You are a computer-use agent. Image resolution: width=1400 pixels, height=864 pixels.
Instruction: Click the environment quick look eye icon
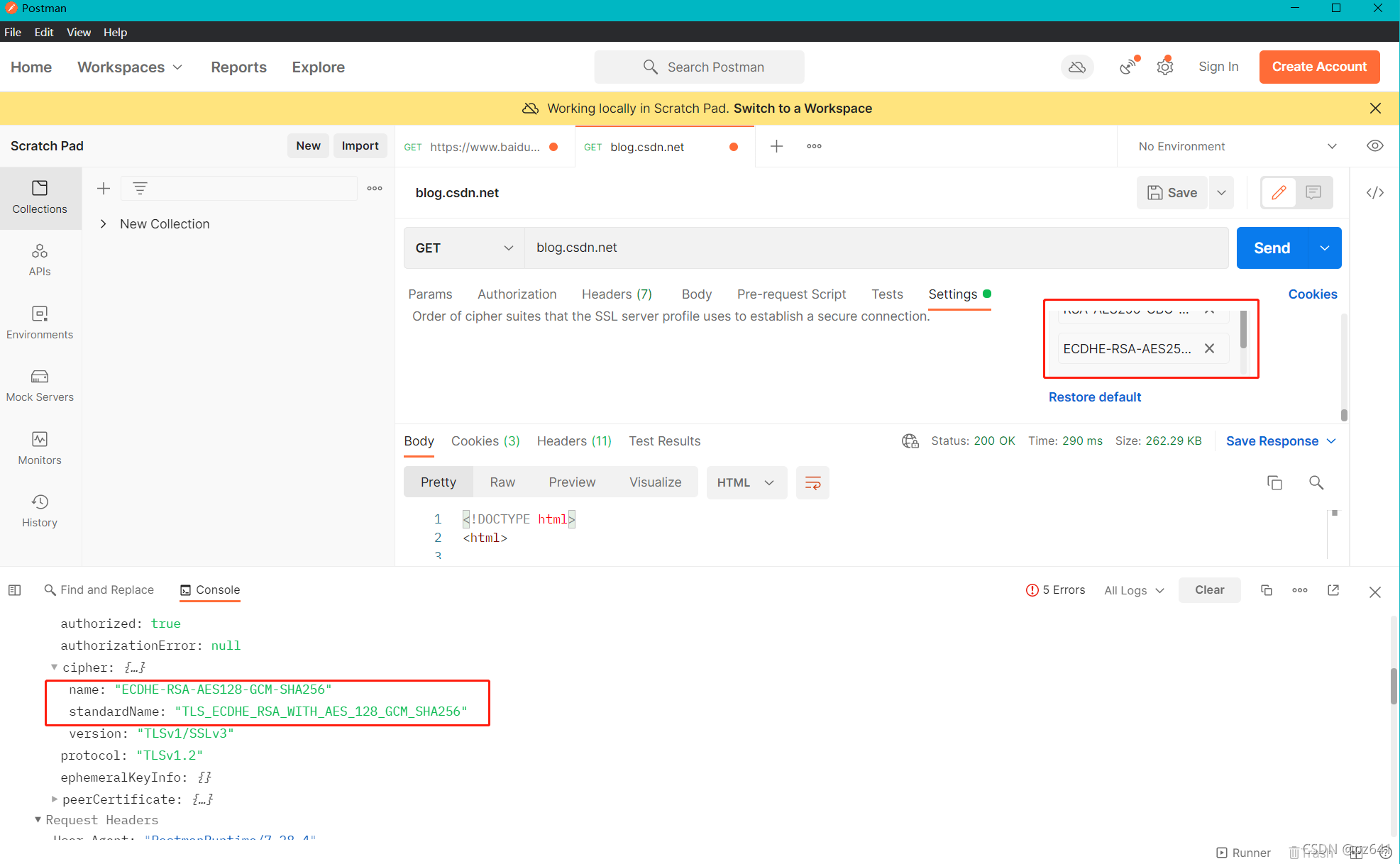[x=1374, y=146]
